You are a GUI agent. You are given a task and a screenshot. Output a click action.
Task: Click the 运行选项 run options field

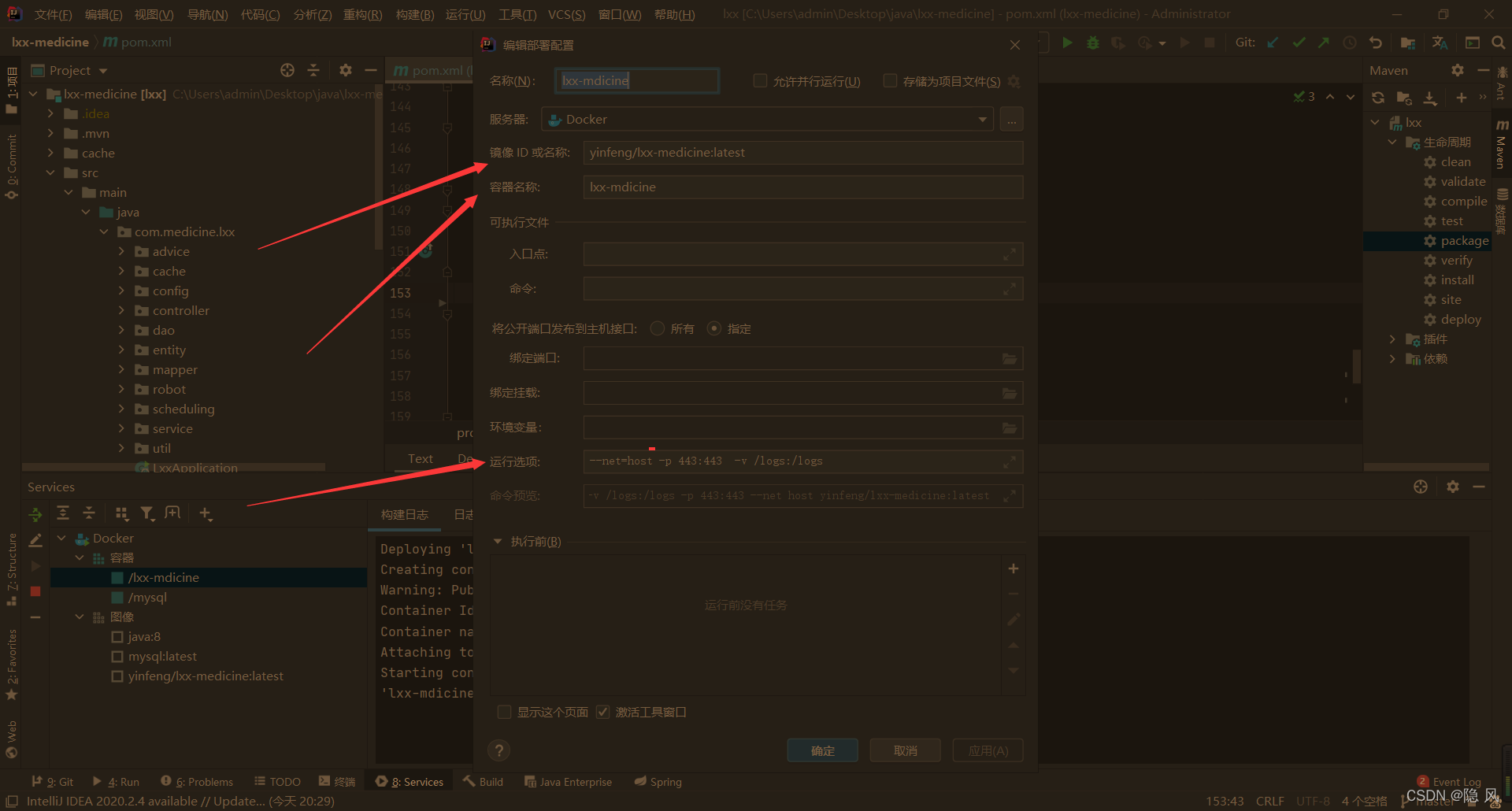pos(803,461)
